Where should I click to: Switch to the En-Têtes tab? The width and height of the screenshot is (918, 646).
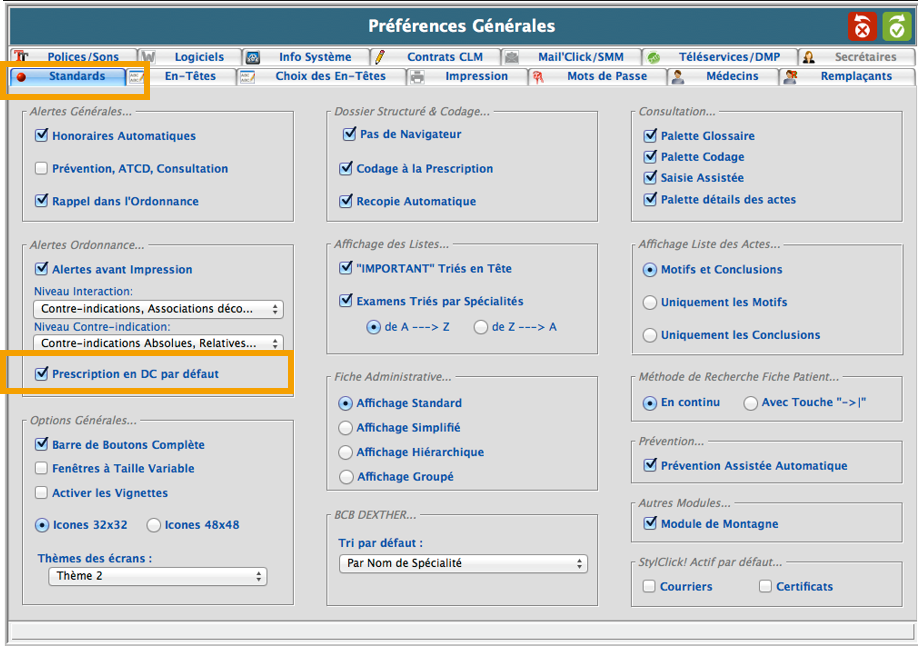[x=190, y=76]
